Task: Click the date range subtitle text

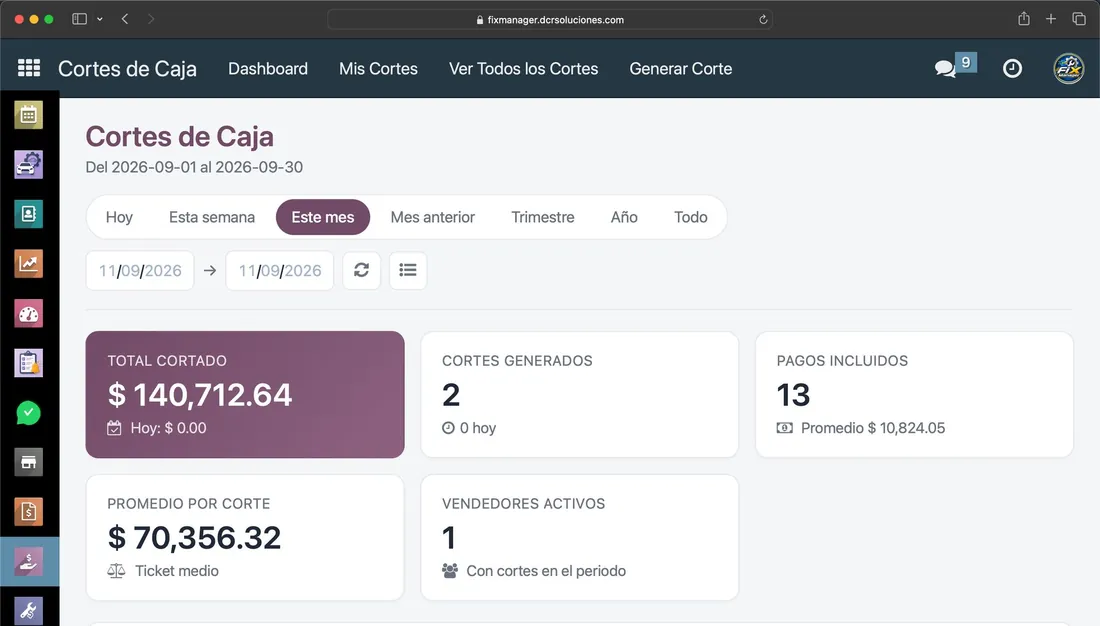Action: pos(194,167)
